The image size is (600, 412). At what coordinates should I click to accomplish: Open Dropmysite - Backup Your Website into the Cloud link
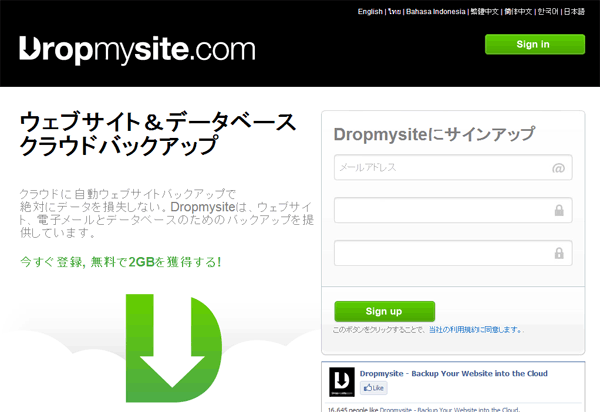point(453,373)
